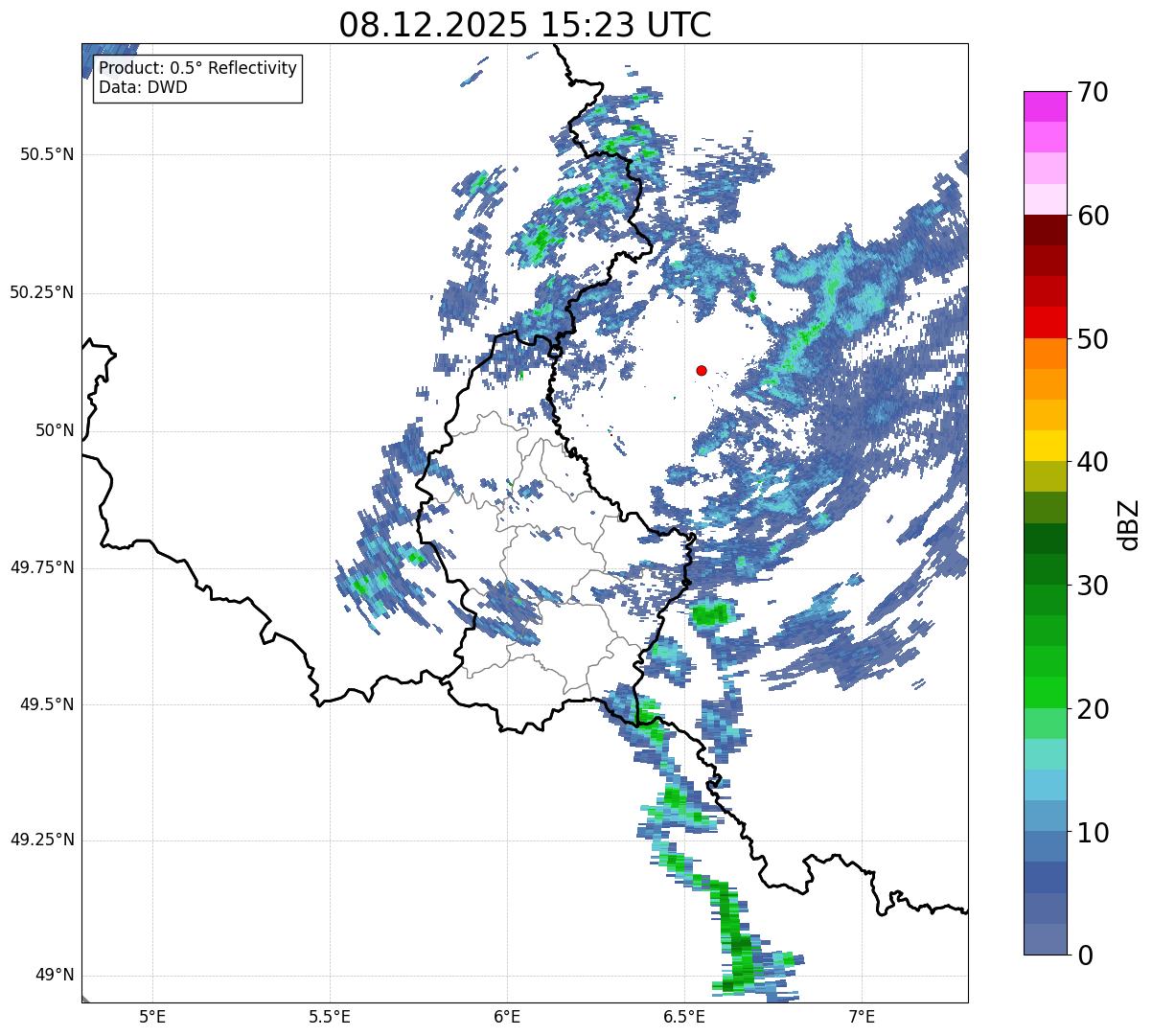Select the 'Product: 0.5° Reflectivity' label

click(197, 69)
